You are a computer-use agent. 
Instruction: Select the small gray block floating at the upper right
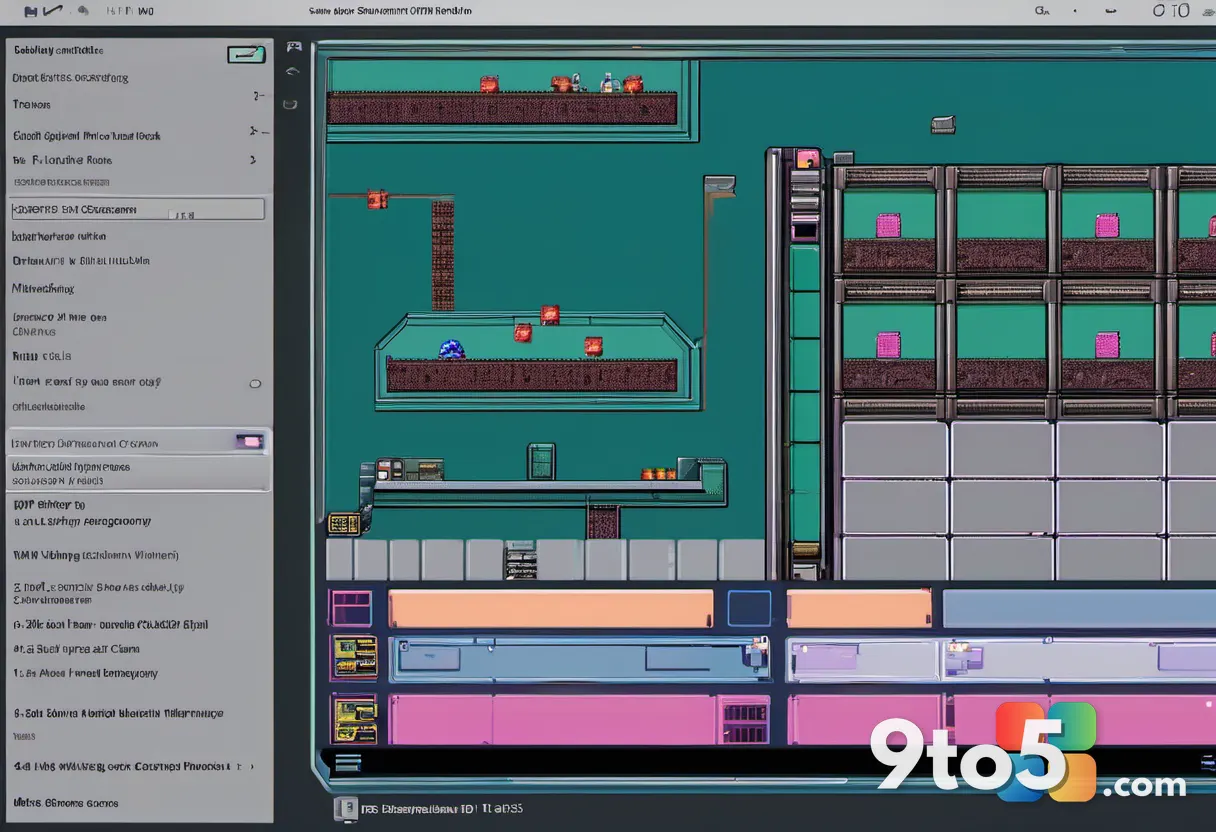[943, 124]
